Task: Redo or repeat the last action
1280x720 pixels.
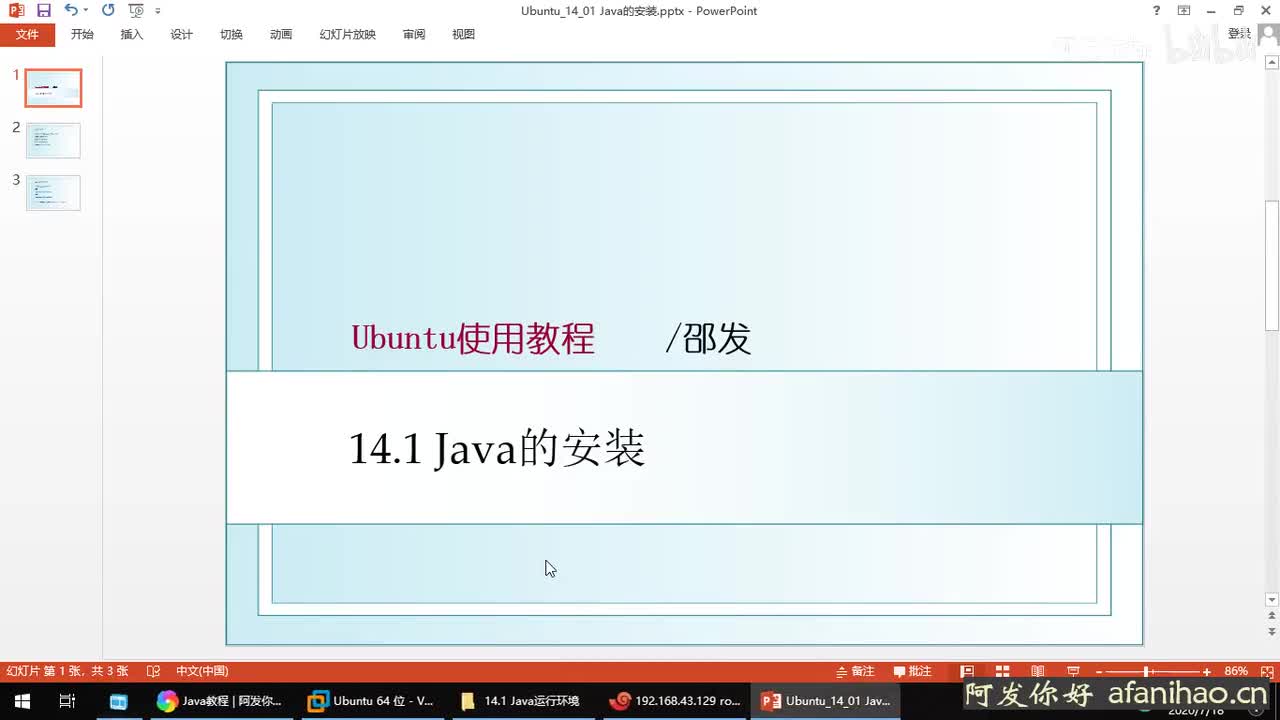Action: pos(108,11)
